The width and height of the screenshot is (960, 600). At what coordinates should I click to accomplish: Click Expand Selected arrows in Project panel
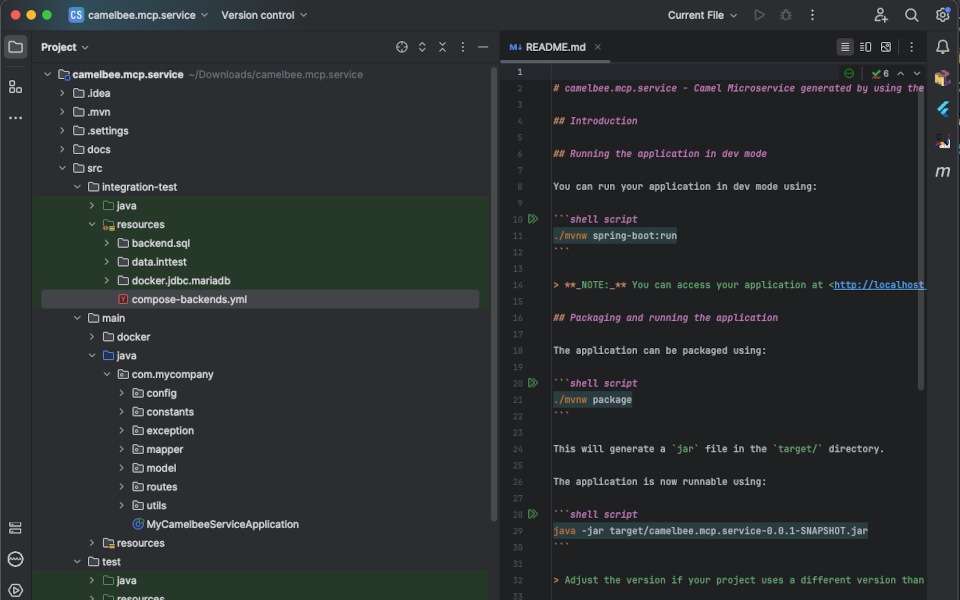click(x=422, y=47)
